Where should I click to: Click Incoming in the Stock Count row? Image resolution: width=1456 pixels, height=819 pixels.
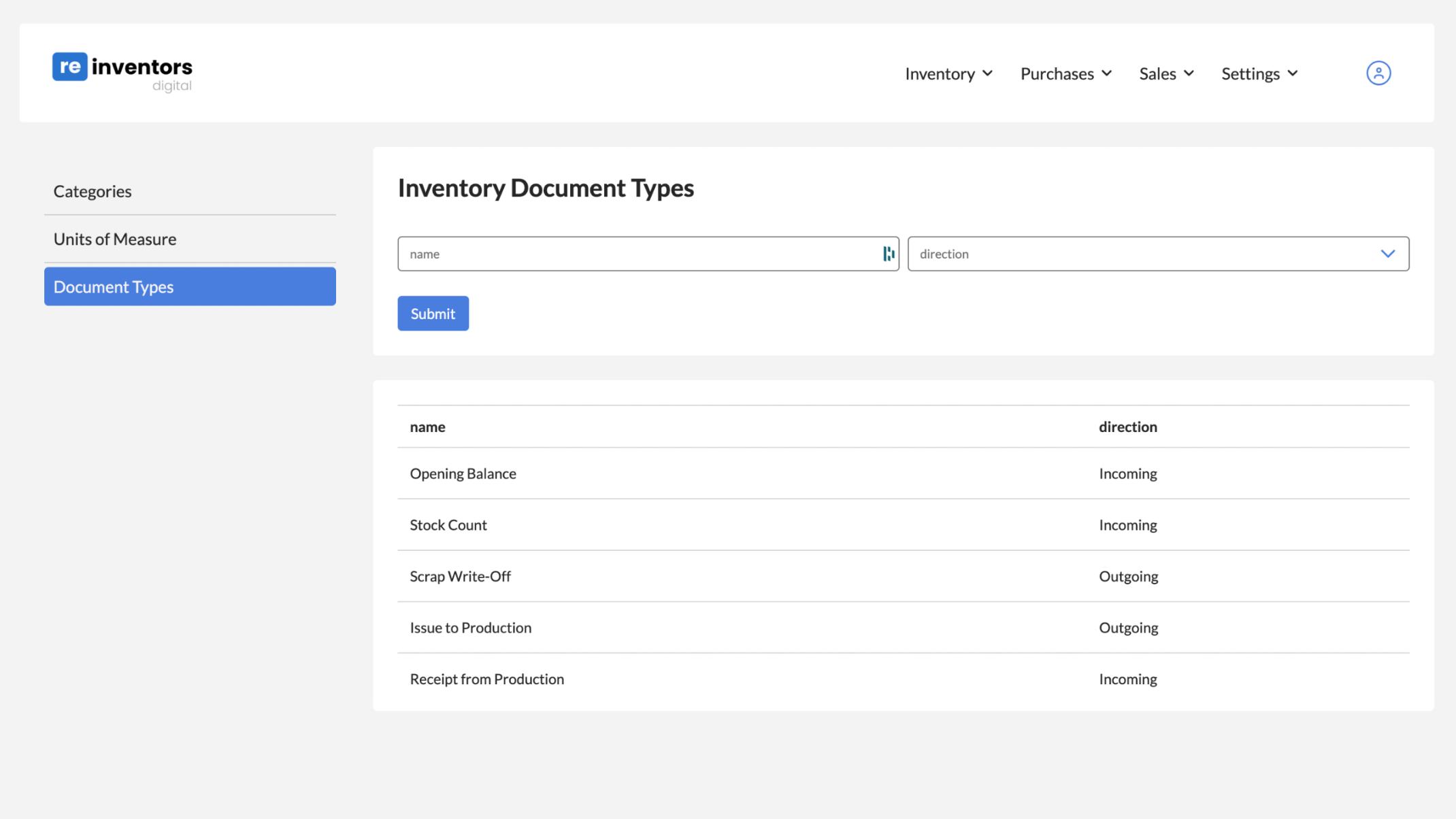[x=1127, y=524]
